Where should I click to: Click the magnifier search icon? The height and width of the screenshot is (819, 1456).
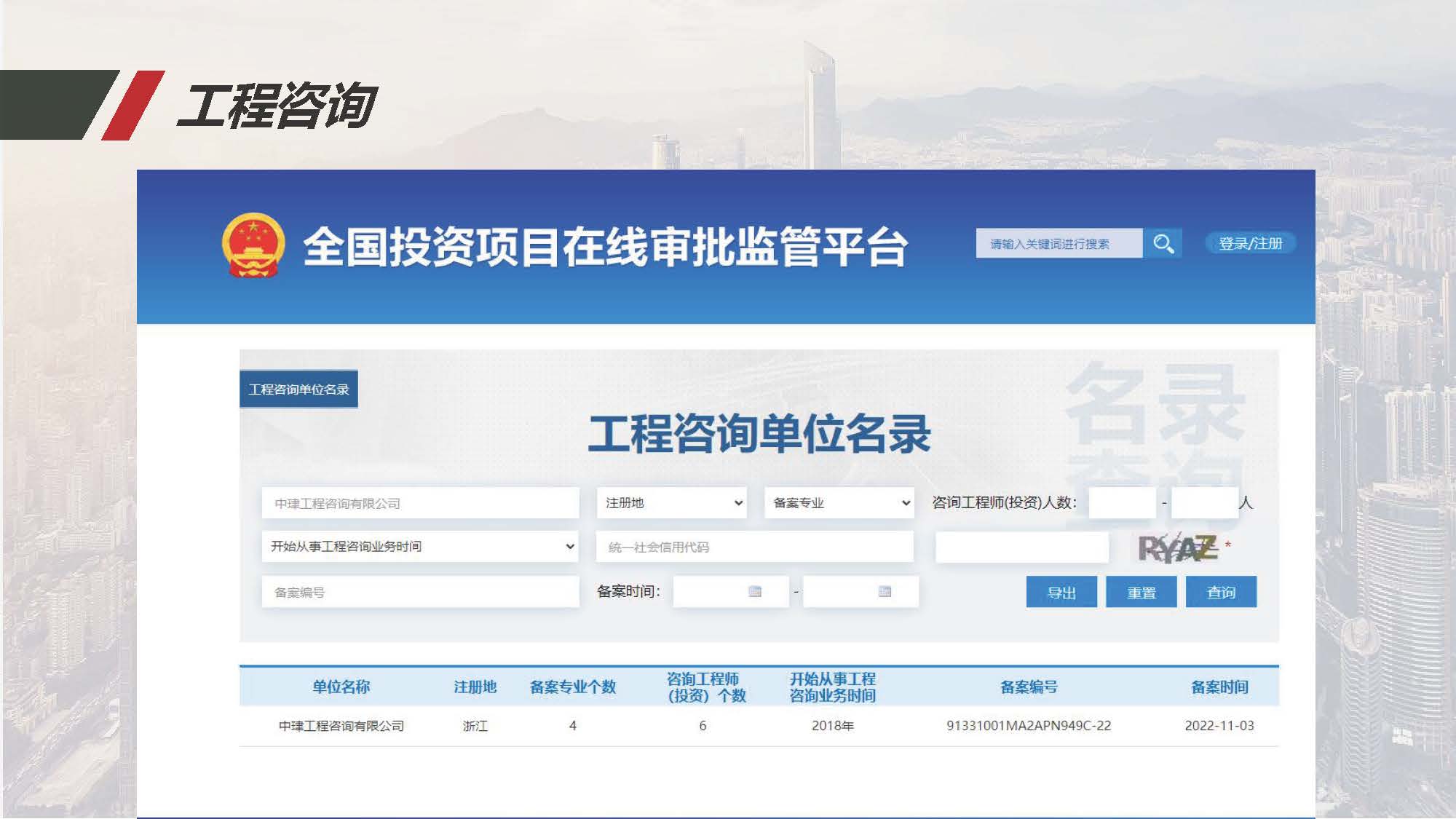click(1163, 243)
